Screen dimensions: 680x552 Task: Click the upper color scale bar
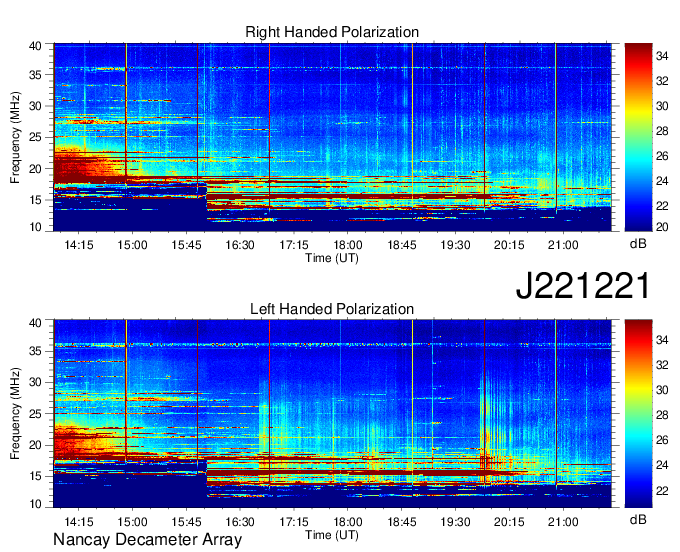638,137
